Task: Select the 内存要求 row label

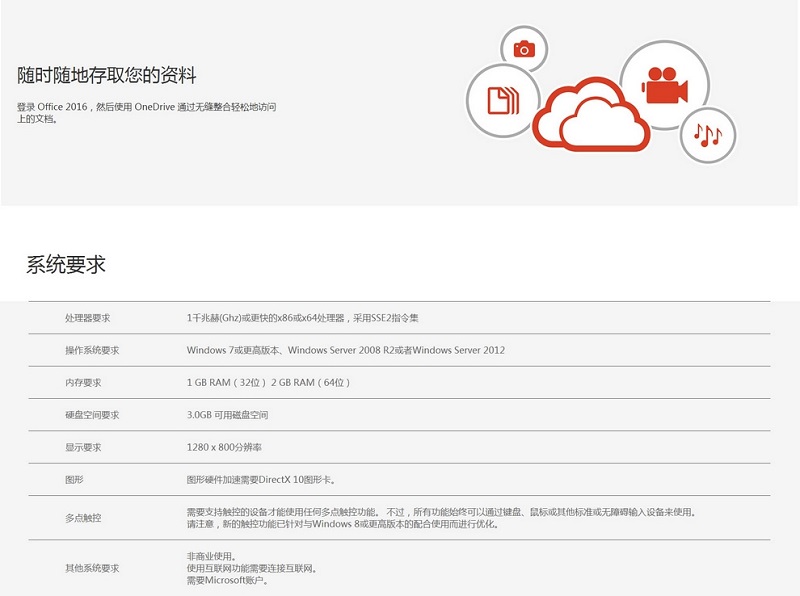Action: [x=83, y=382]
